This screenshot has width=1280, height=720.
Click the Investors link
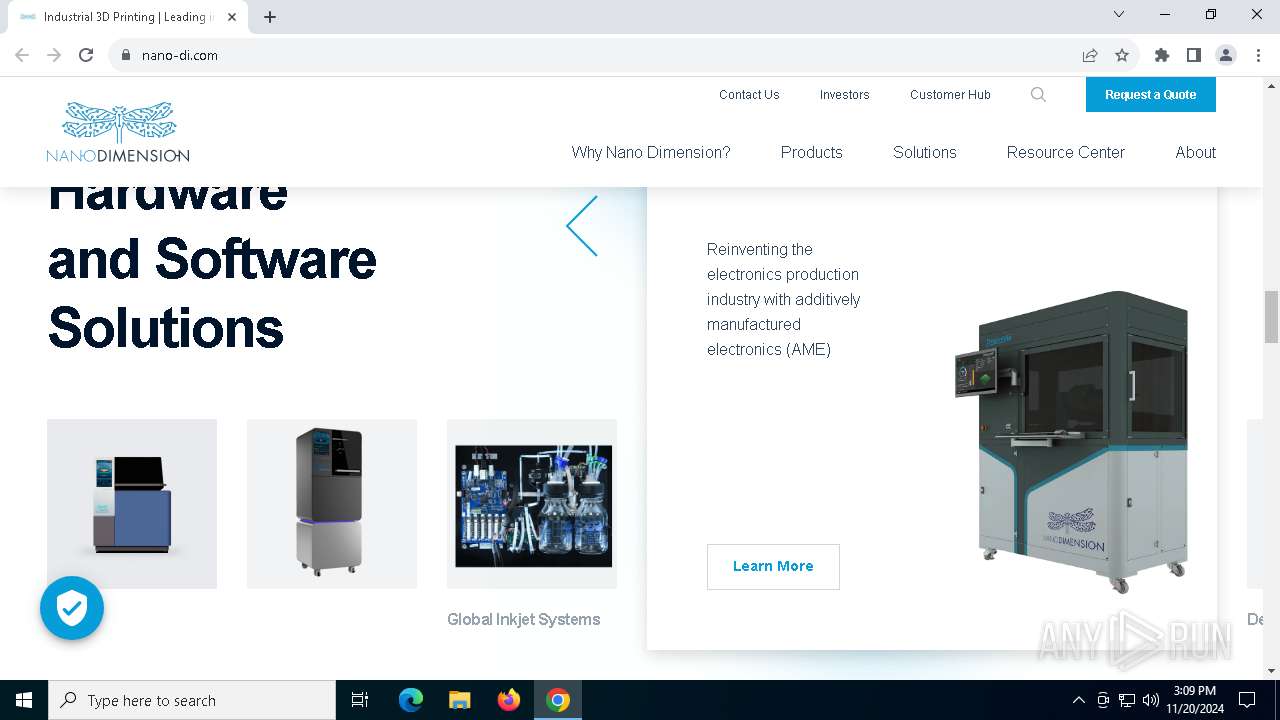pyautogui.click(x=845, y=95)
